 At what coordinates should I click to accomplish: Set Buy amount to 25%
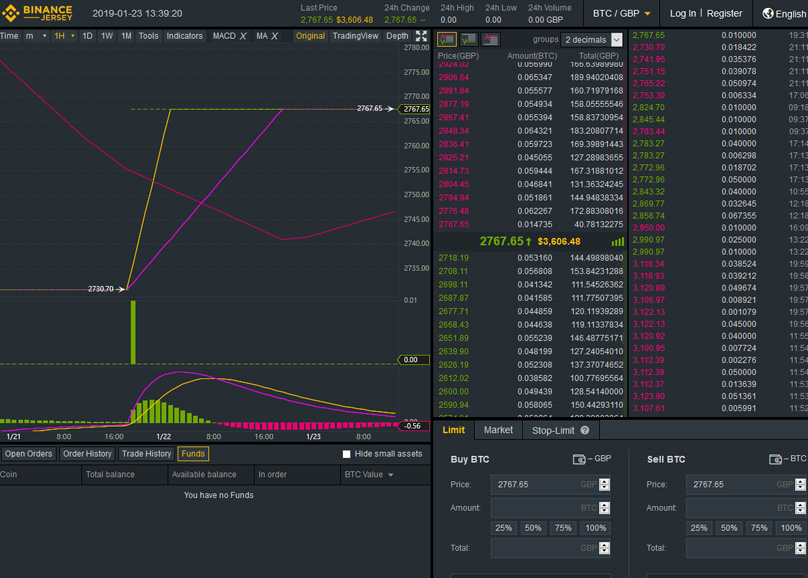(503, 528)
